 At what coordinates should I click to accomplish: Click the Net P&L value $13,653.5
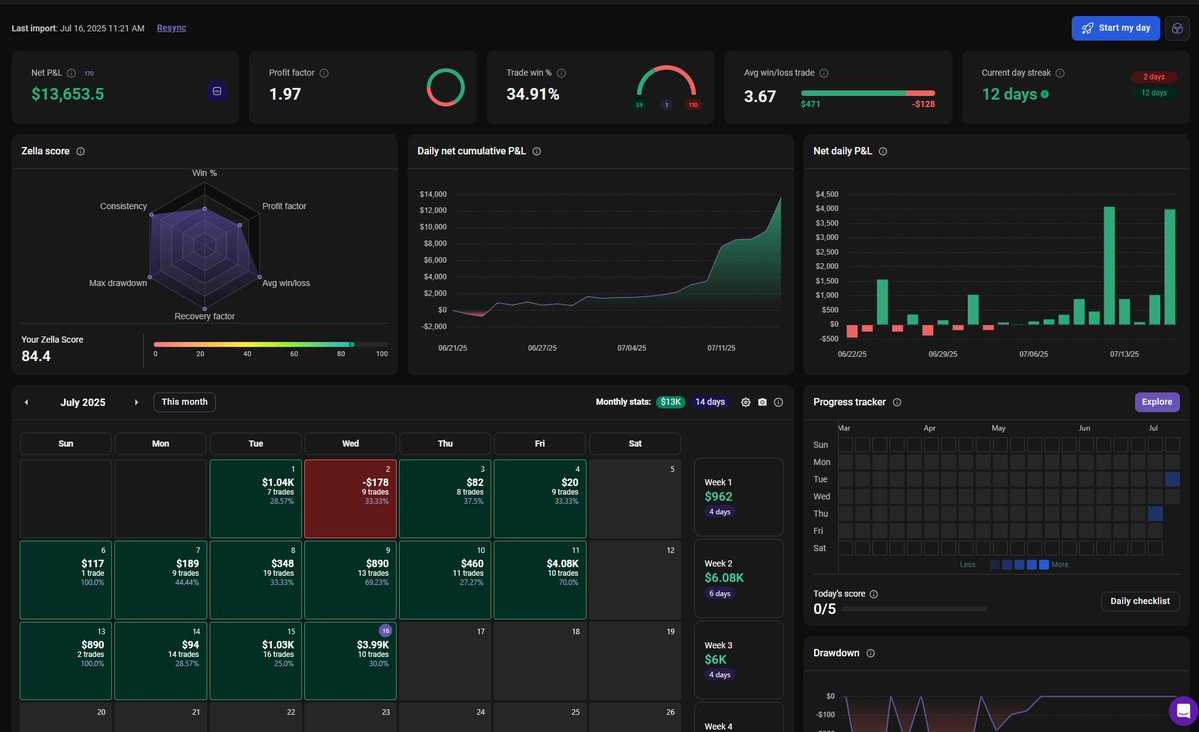67,94
